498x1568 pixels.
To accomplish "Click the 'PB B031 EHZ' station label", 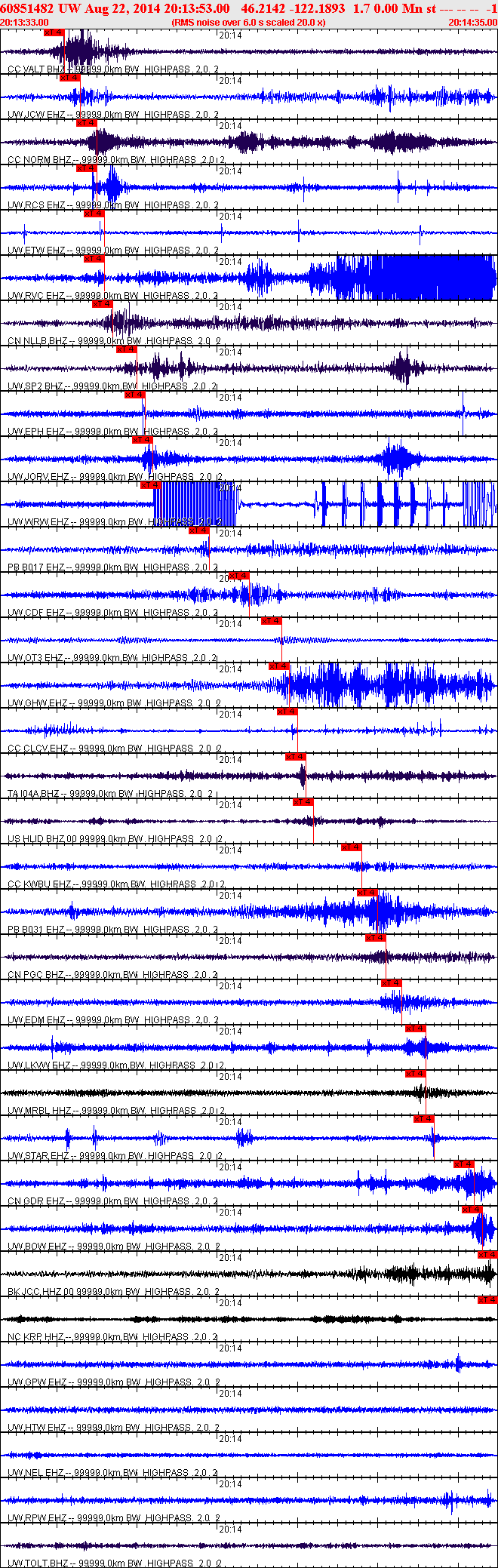I will tap(36, 930).
